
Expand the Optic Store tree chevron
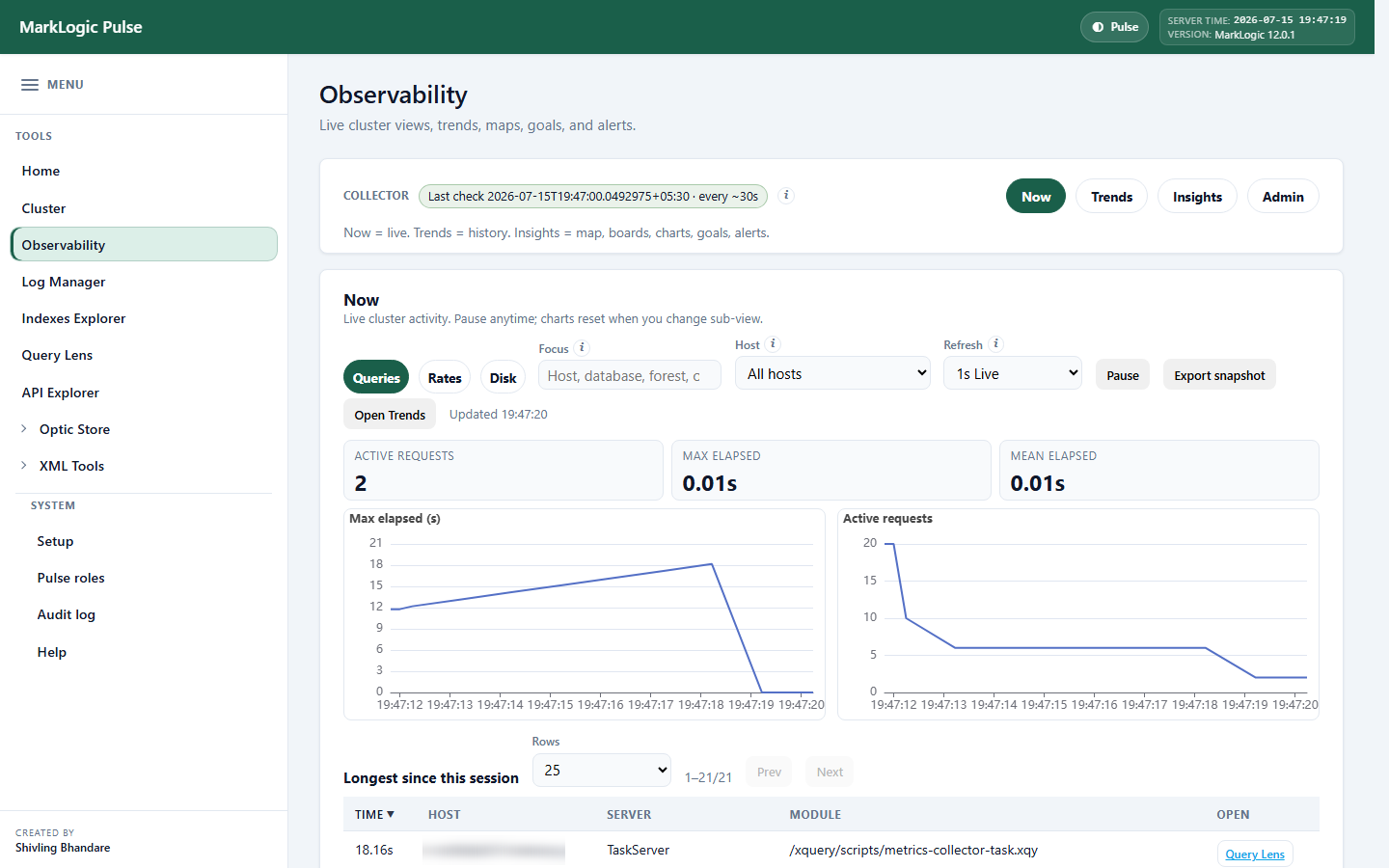[x=24, y=429]
